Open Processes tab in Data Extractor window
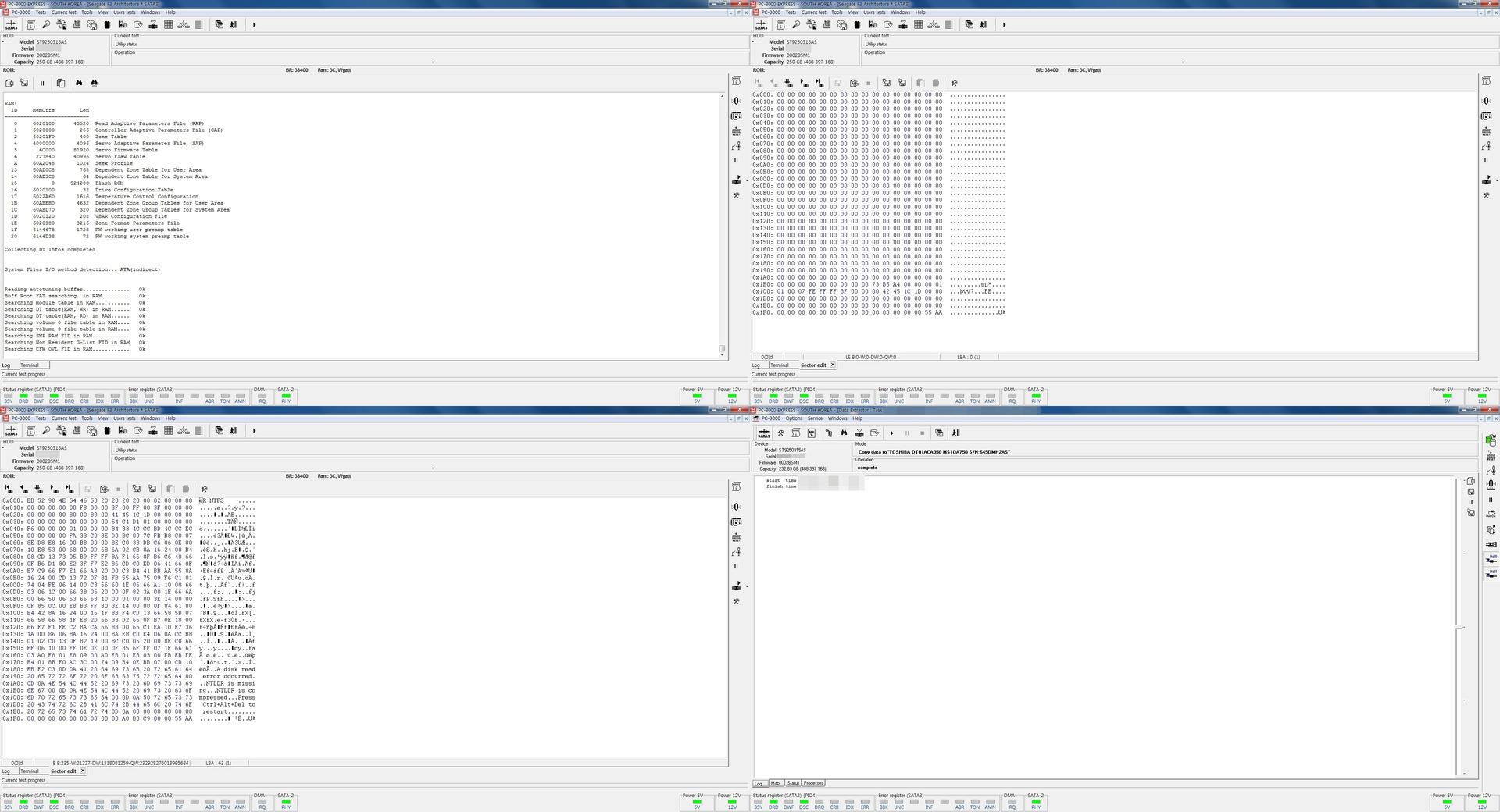The width and height of the screenshot is (1500, 812). (813, 783)
